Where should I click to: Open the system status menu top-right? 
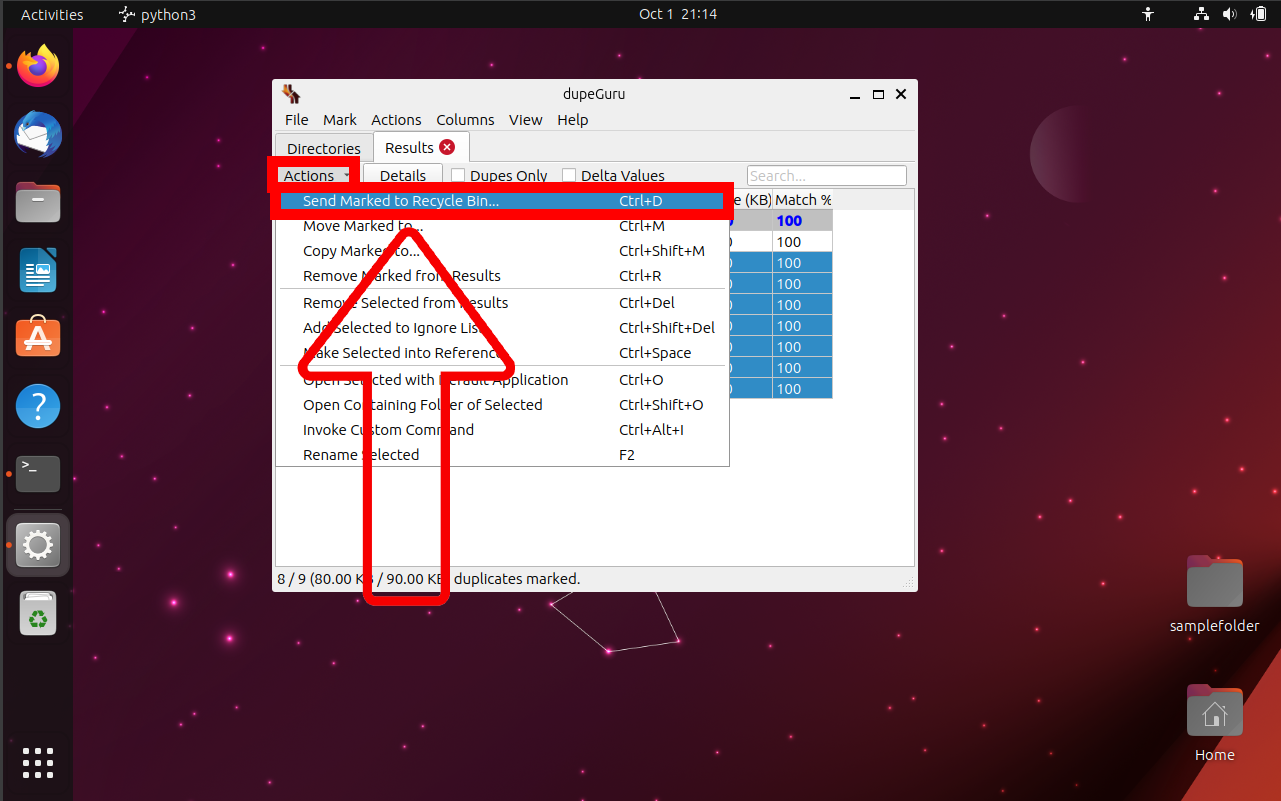[x=1229, y=14]
